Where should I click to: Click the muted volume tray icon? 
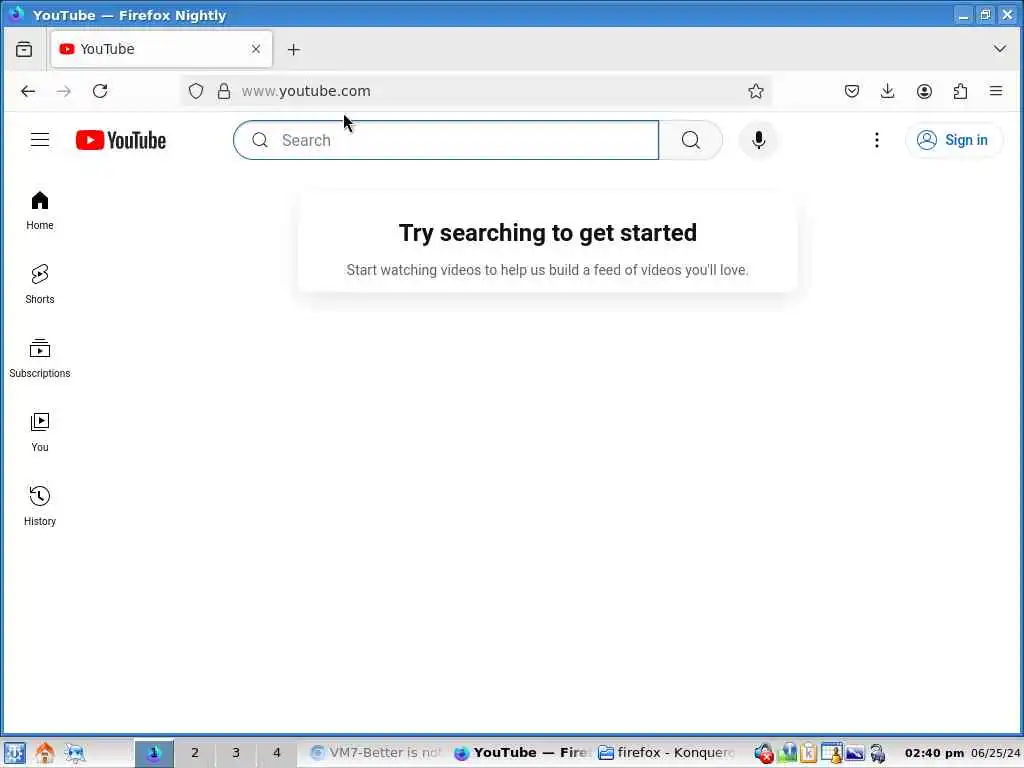coord(763,753)
